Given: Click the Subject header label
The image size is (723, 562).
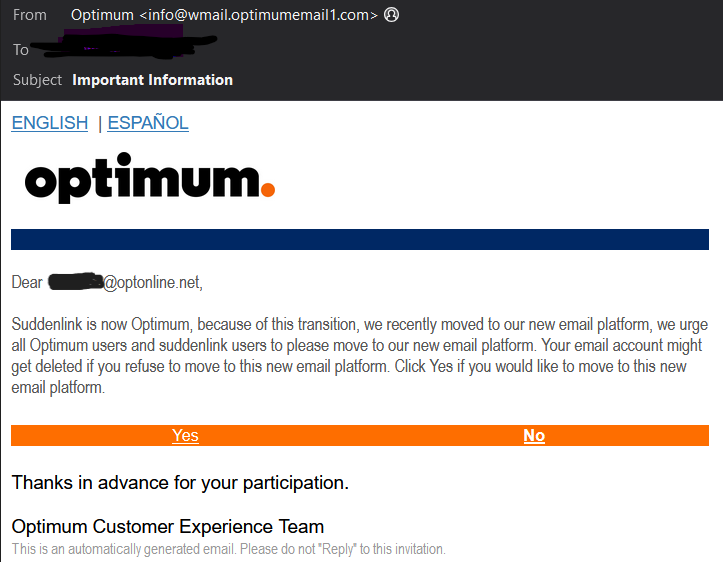Looking at the screenshot, I should [38, 80].
